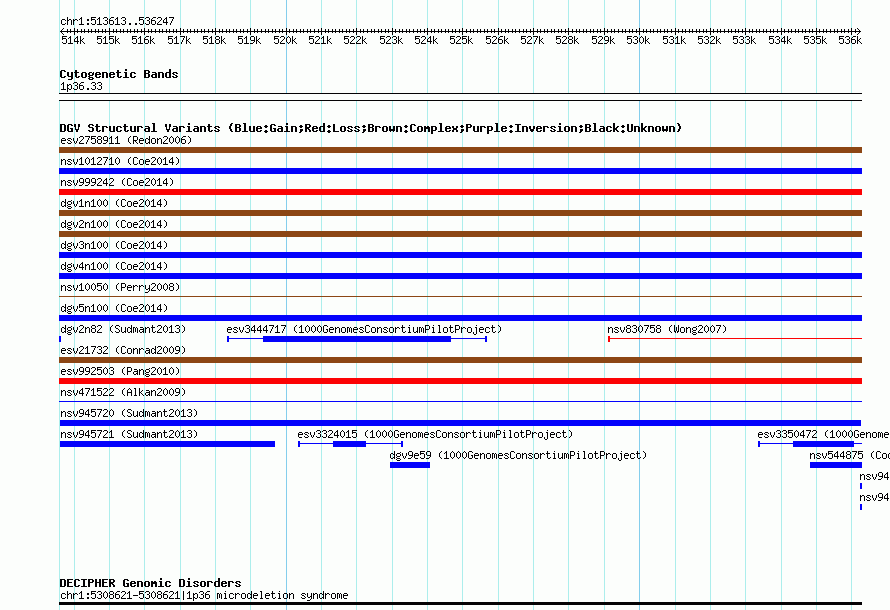The height and width of the screenshot is (610, 890).
Task: Click the dgv2n100 (Coe2014) label
Action: [114, 224]
